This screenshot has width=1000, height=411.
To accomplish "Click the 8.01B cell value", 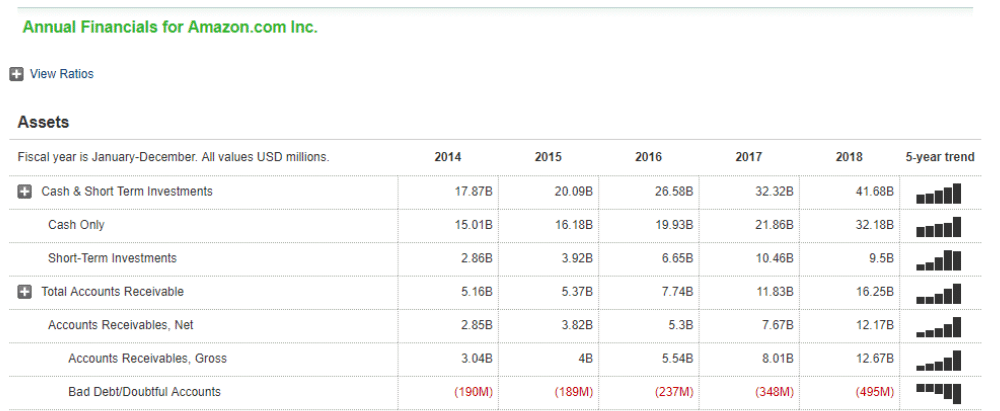I will click(x=777, y=358).
